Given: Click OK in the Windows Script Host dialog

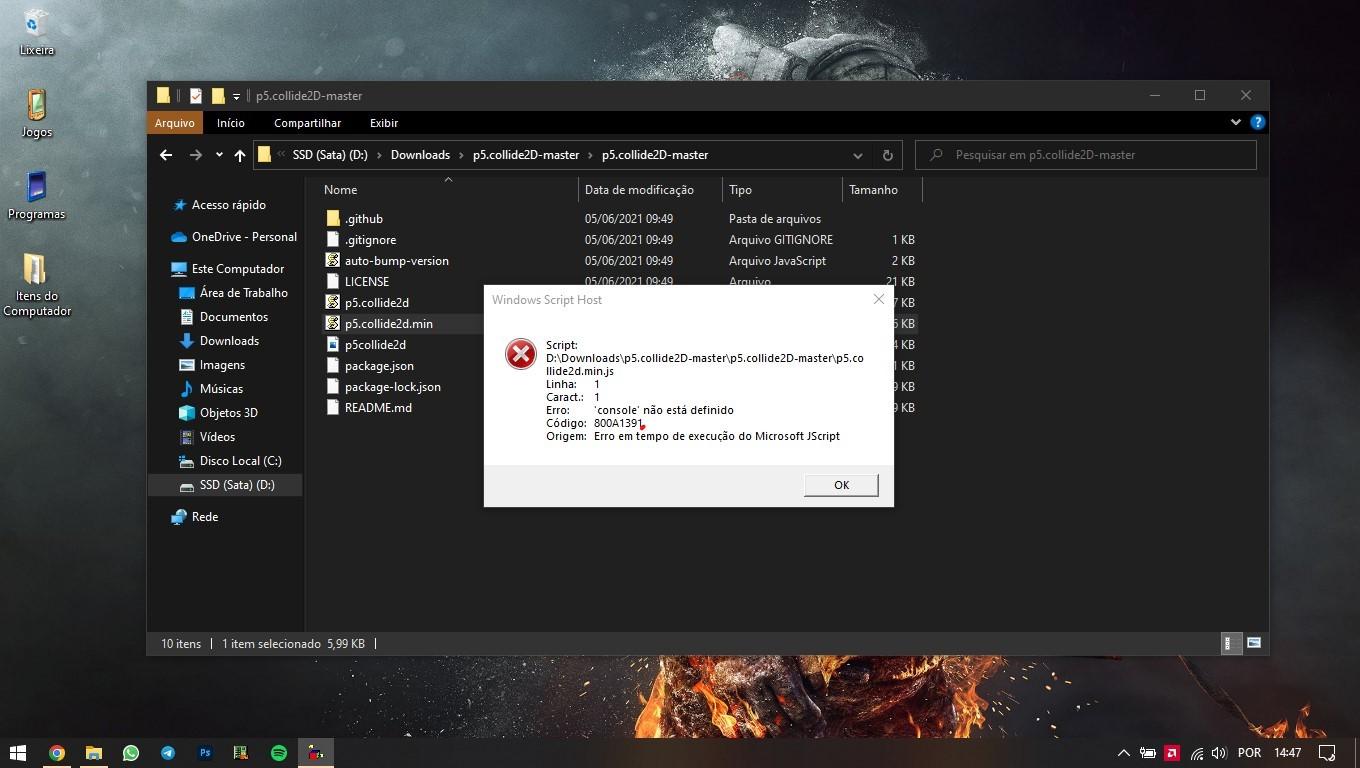Looking at the screenshot, I should [x=841, y=485].
